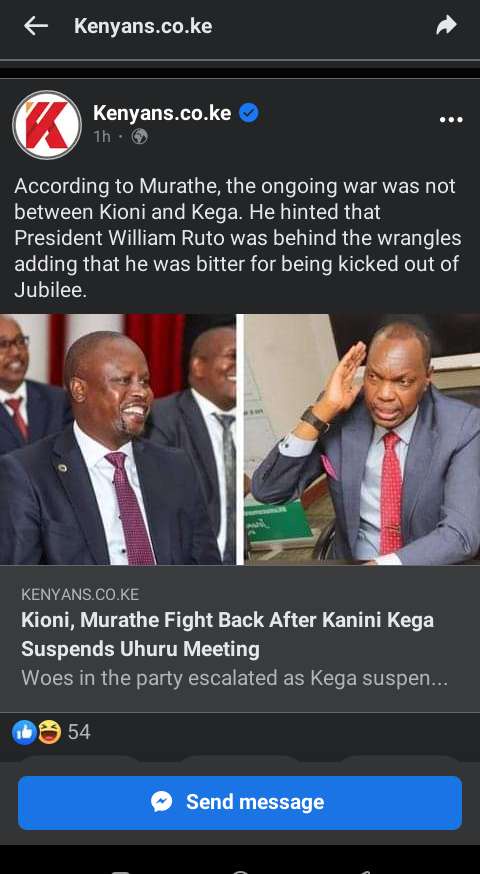Tap the share arrow icon
This screenshot has width=480, height=874.
tap(447, 25)
